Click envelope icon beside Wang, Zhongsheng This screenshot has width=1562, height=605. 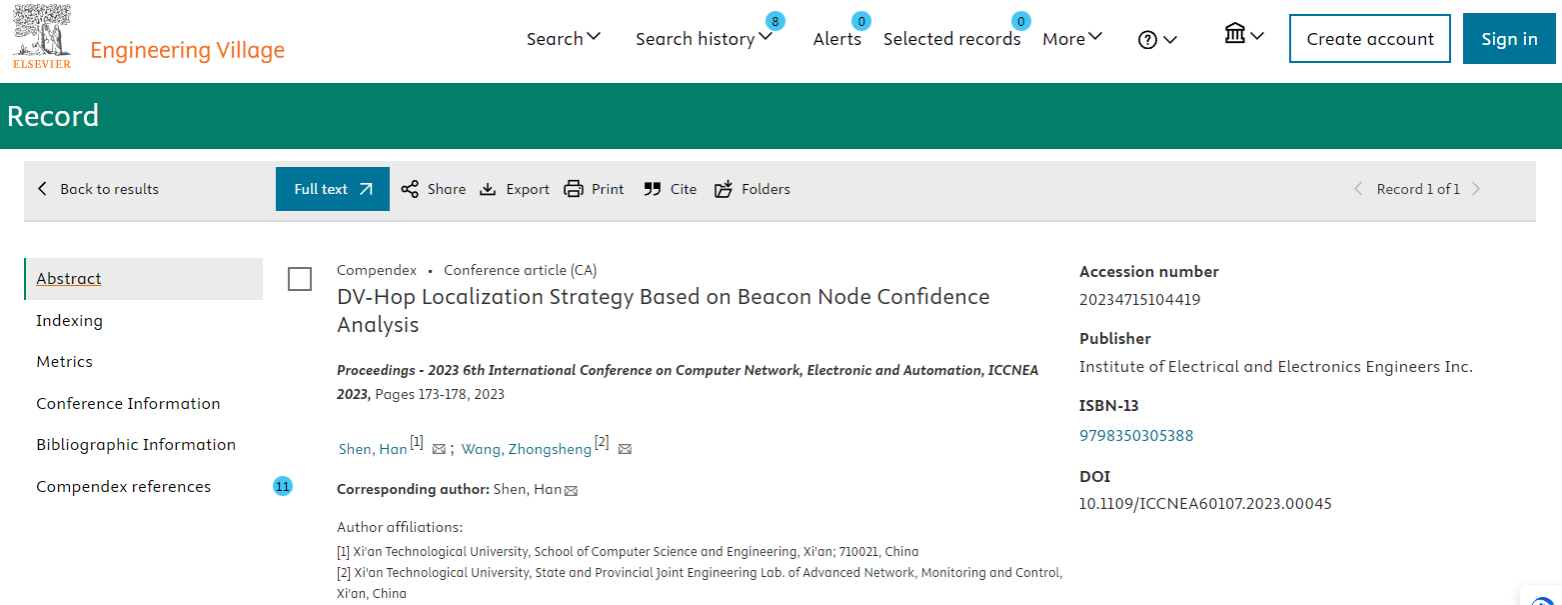tap(625, 450)
